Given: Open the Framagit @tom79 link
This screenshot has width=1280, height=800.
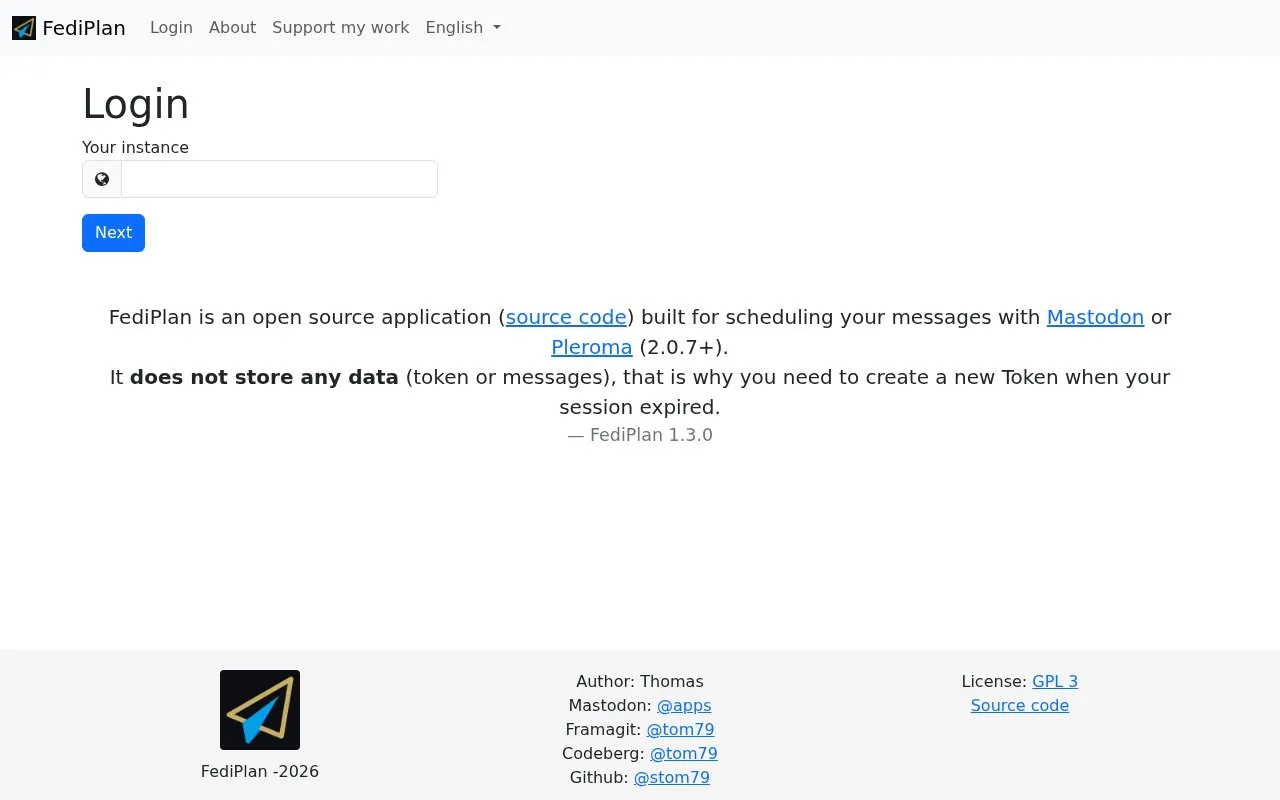Looking at the screenshot, I should [x=680, y=730].
